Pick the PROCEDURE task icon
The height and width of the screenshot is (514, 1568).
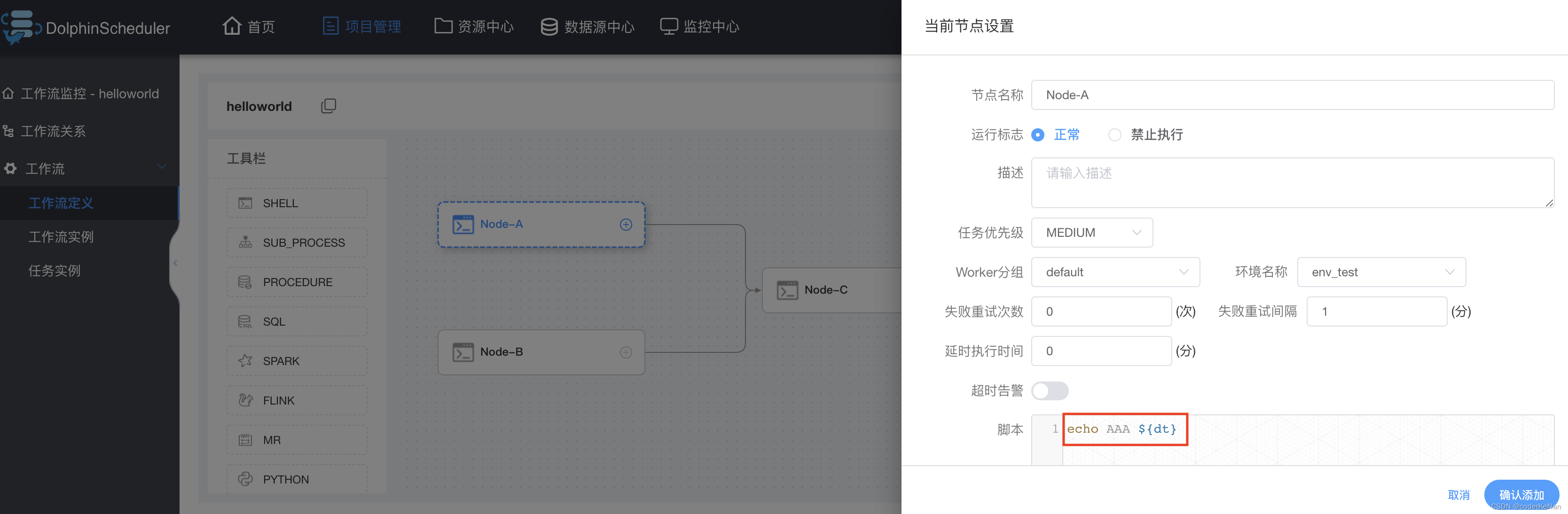click(245, 282)
